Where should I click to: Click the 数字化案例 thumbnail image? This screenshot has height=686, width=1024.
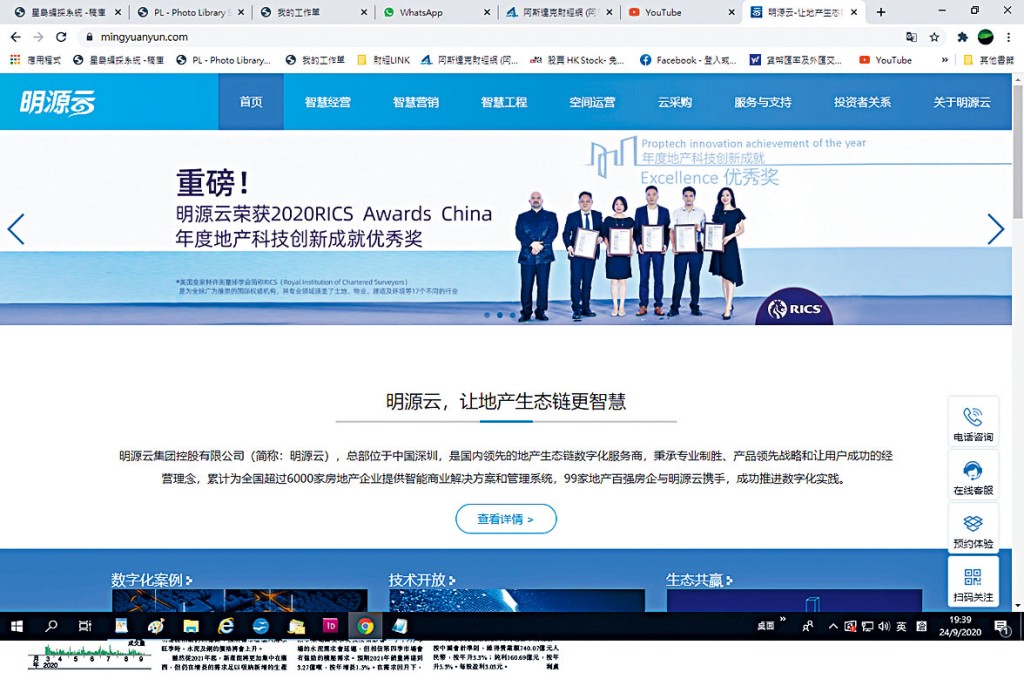(x=240, y=600)
